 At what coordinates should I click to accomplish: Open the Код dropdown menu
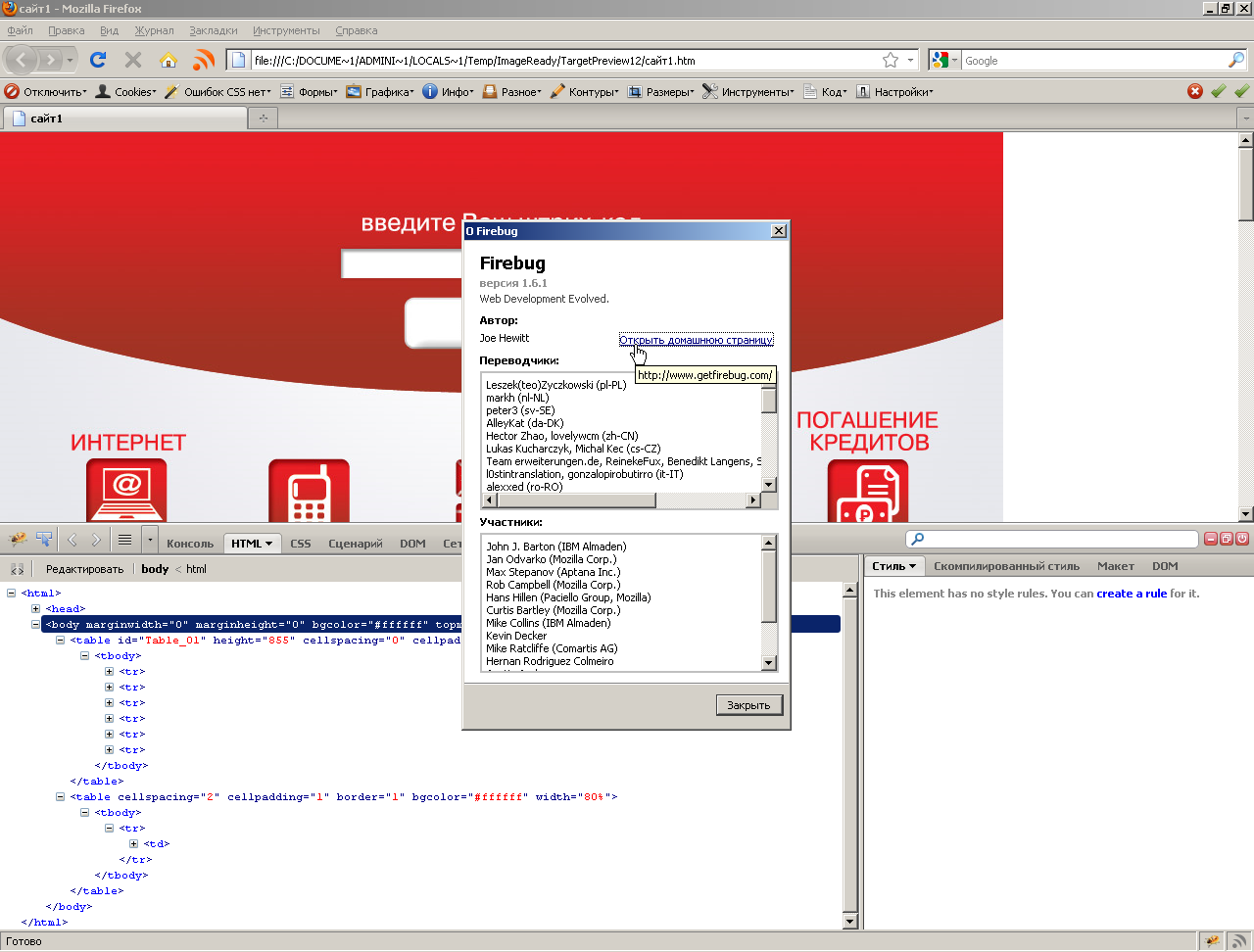tap(825, 92)
